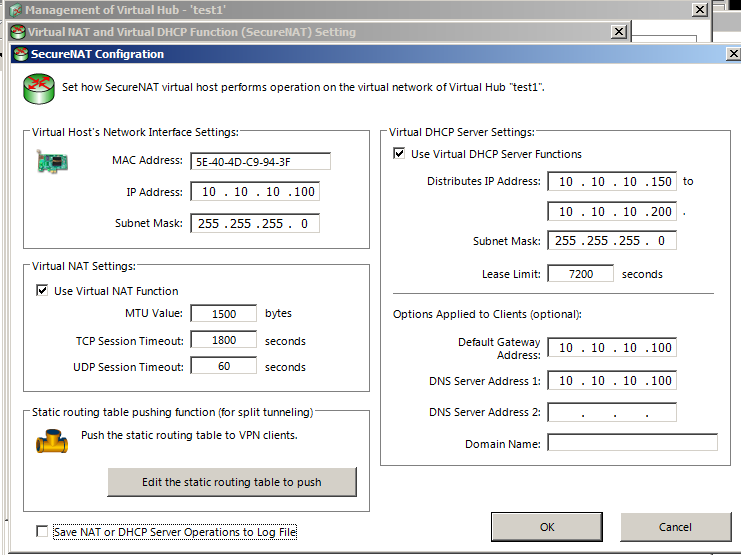Click the TCP Session Timeout field
The width and height of the screenshot is (741, 555).
click(224, 340)
